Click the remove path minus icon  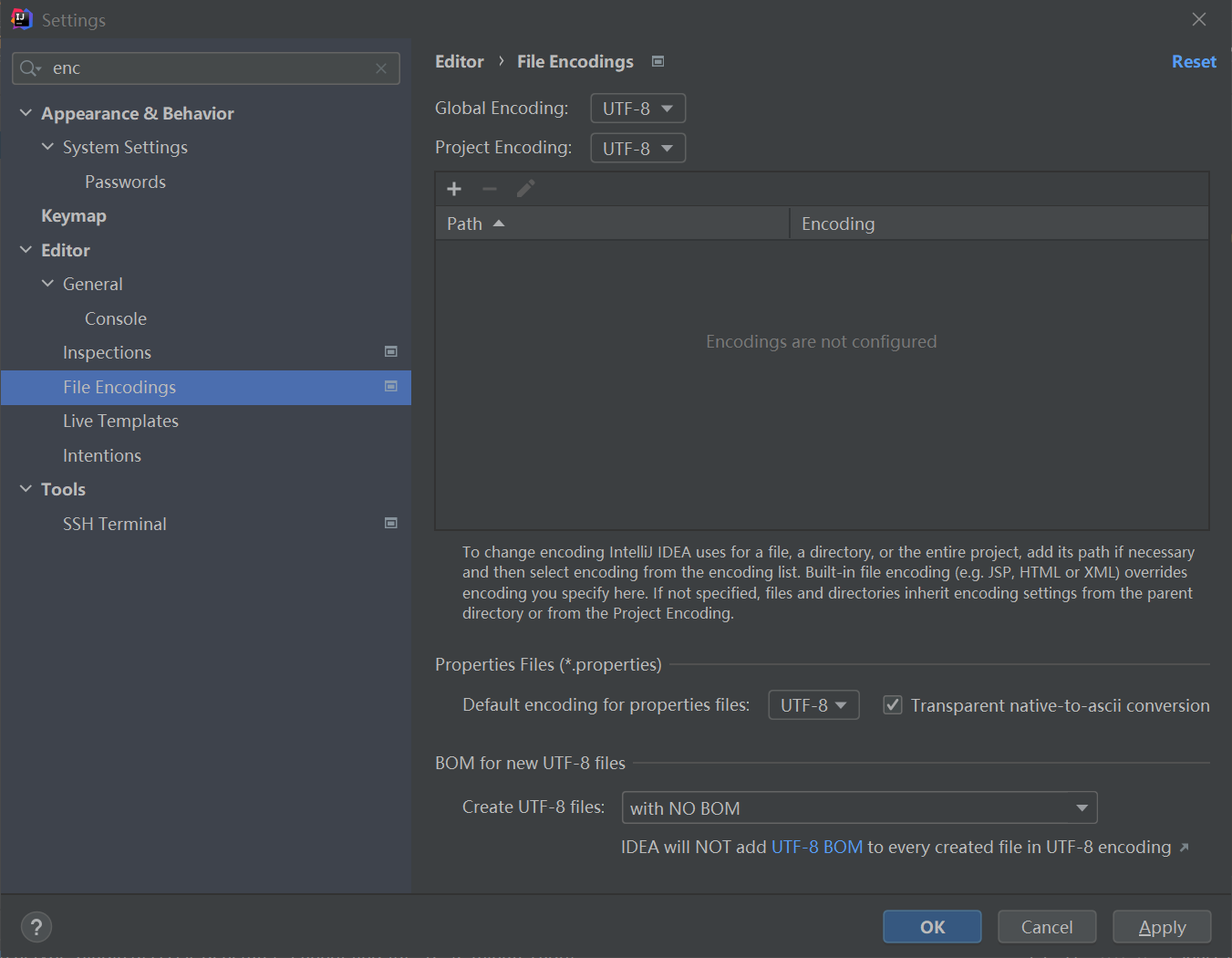tap(490, 189)
